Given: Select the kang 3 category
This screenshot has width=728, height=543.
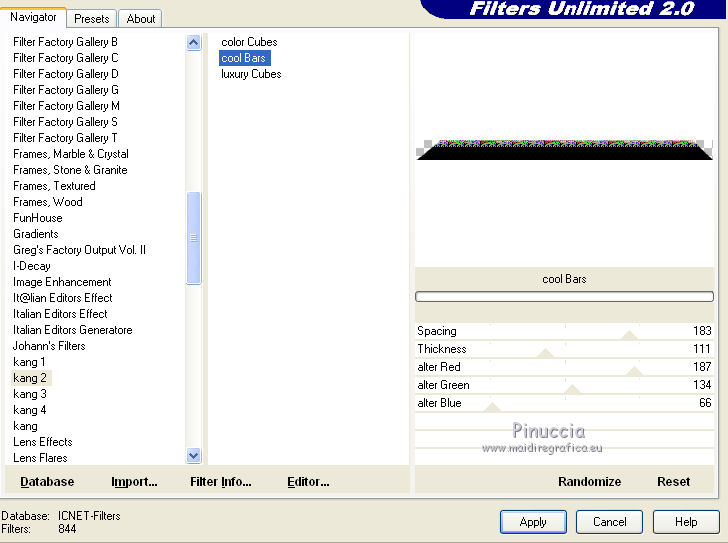Looking at the screenshot, I should [30, 394].
